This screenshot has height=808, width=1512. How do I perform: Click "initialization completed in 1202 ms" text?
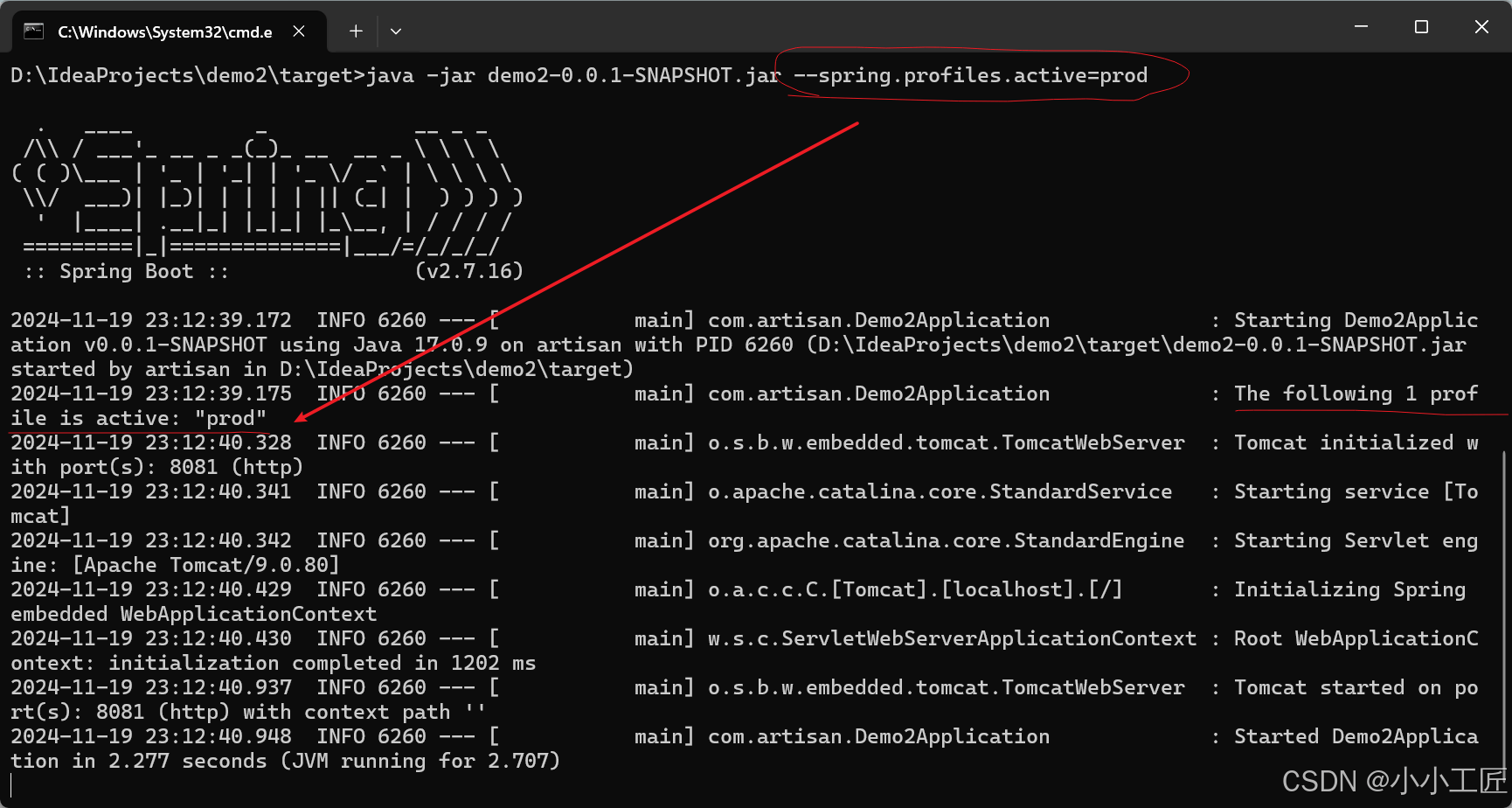pyautogui.click(x=322, y=663)
